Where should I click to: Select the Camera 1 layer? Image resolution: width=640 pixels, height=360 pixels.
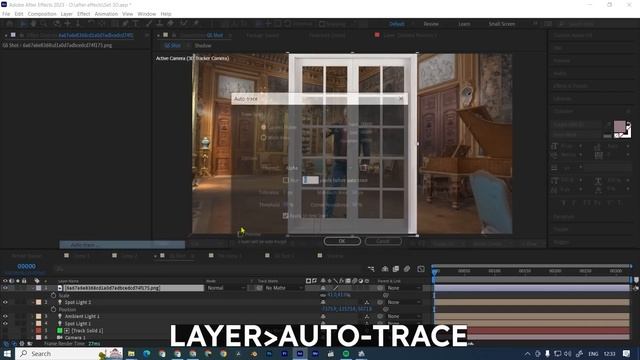tap(75, 338)
